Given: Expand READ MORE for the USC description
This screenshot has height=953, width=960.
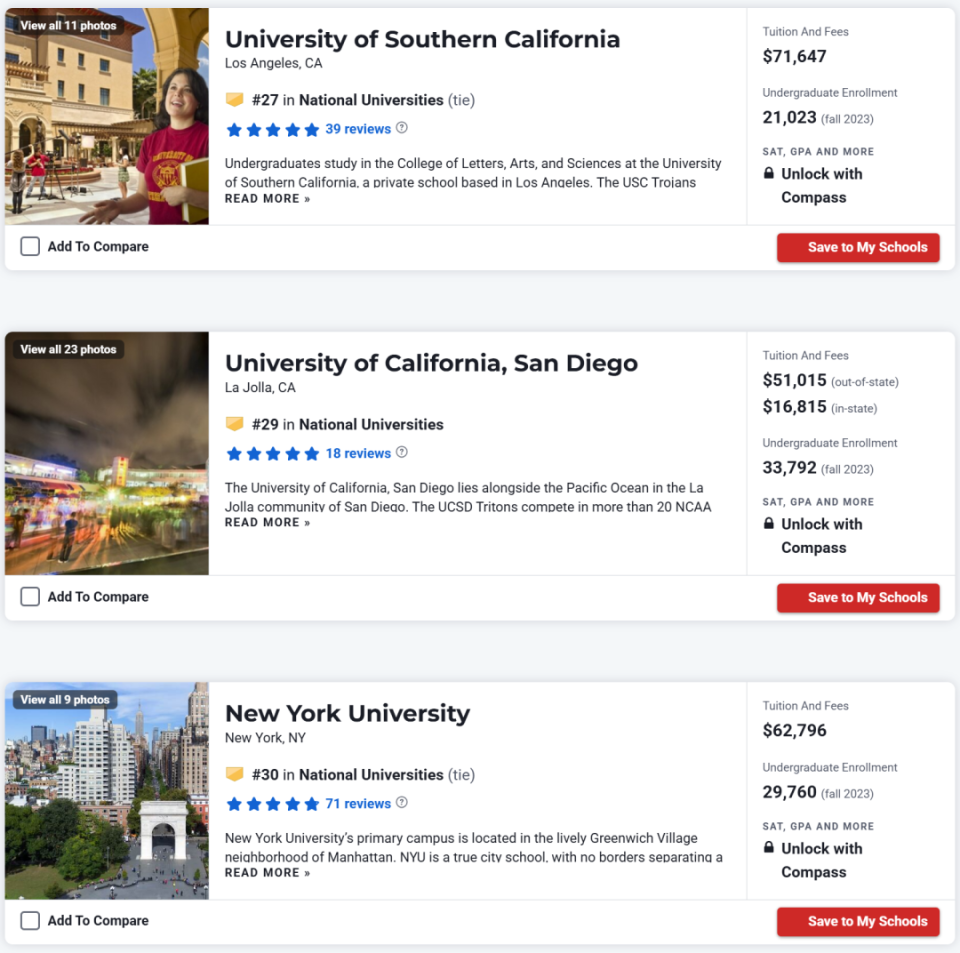Looking at the screenshot, I should [x=268, y=199].
